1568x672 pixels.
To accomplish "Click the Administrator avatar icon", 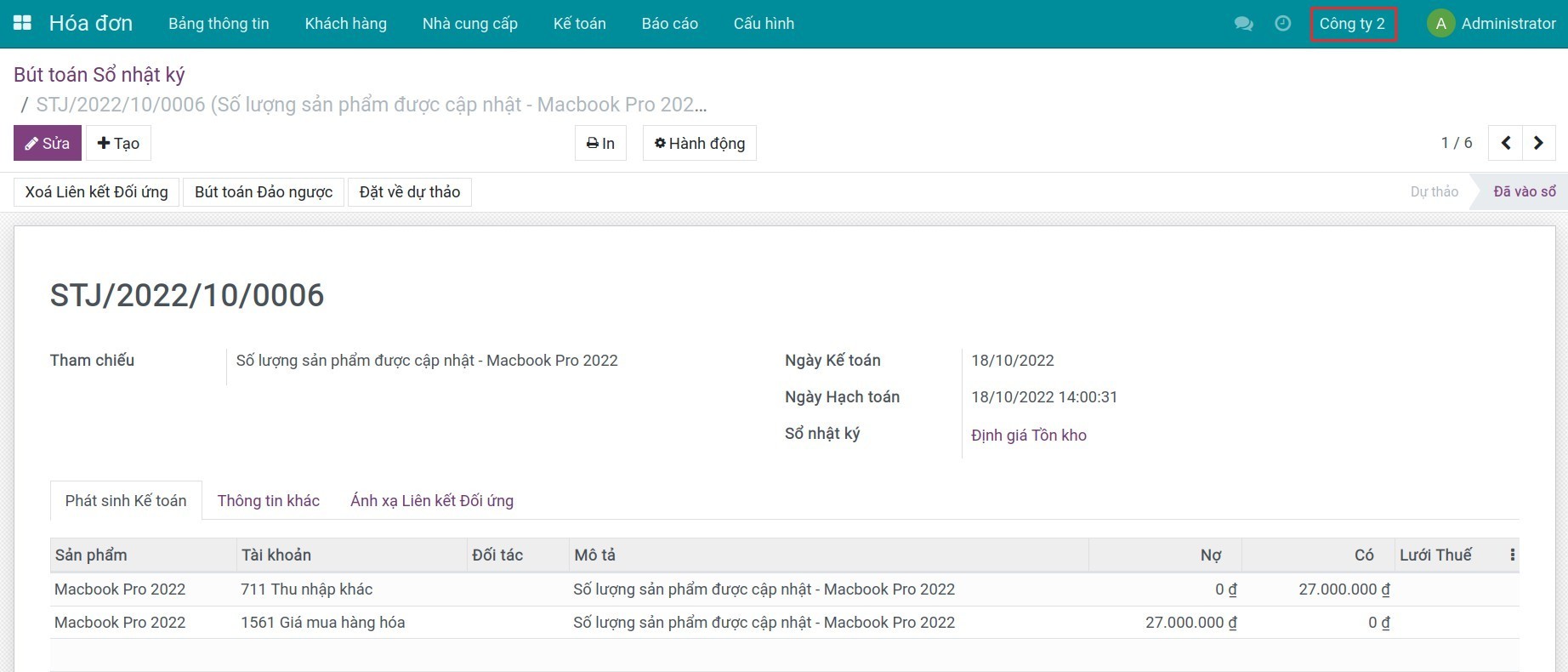I will [x=1440, y=24].
